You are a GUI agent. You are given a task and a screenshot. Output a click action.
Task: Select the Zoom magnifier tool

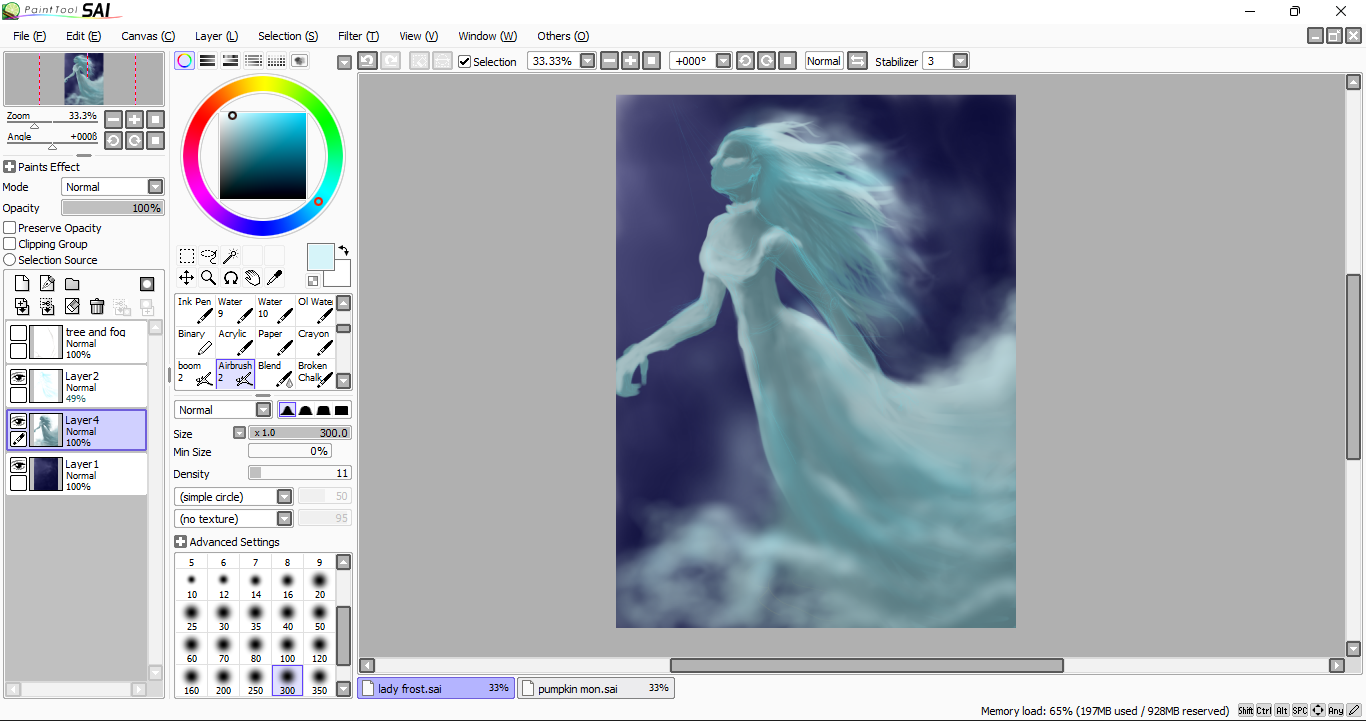[209, 278]
